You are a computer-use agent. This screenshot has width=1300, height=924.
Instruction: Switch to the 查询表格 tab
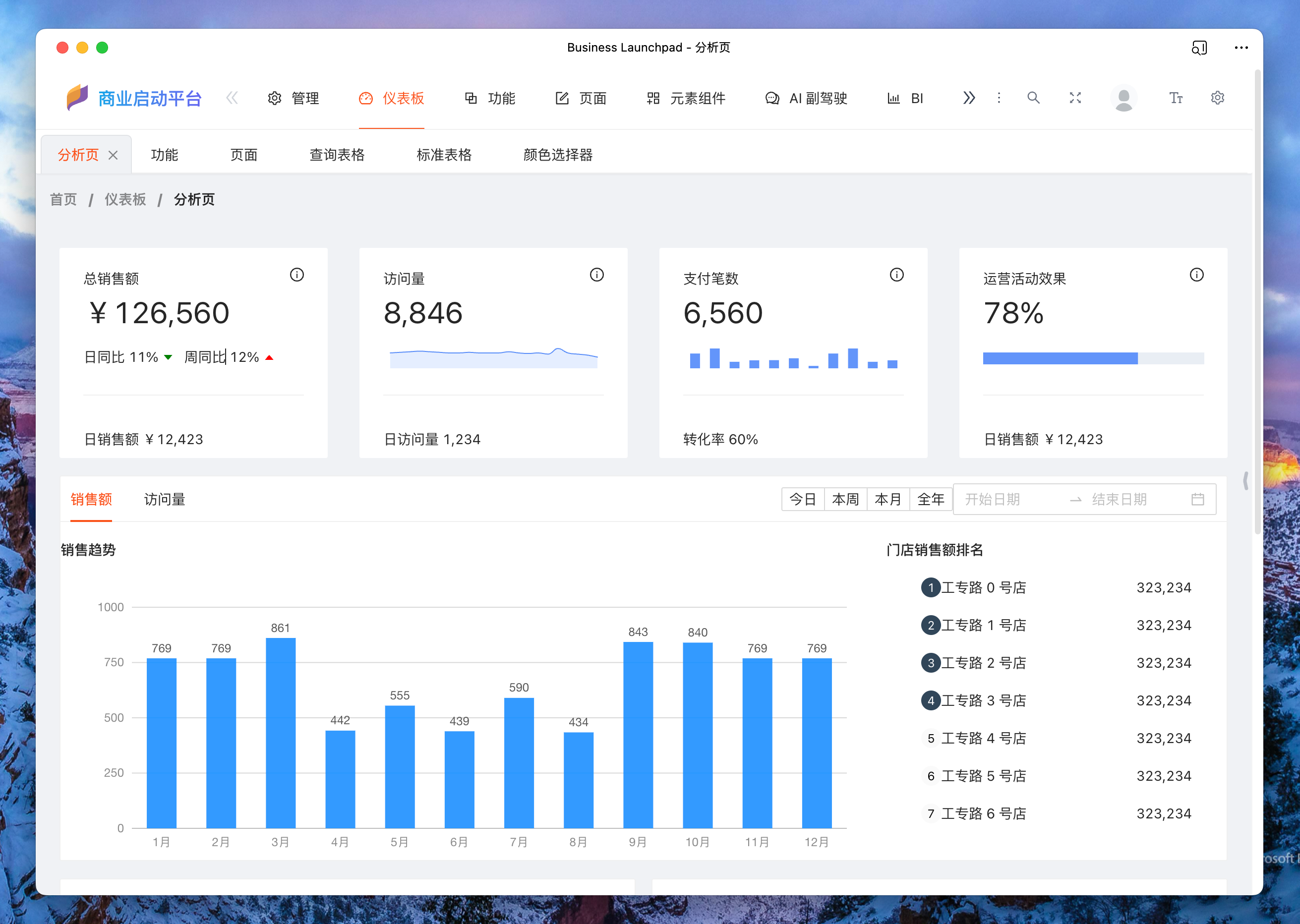coord(337,155)
